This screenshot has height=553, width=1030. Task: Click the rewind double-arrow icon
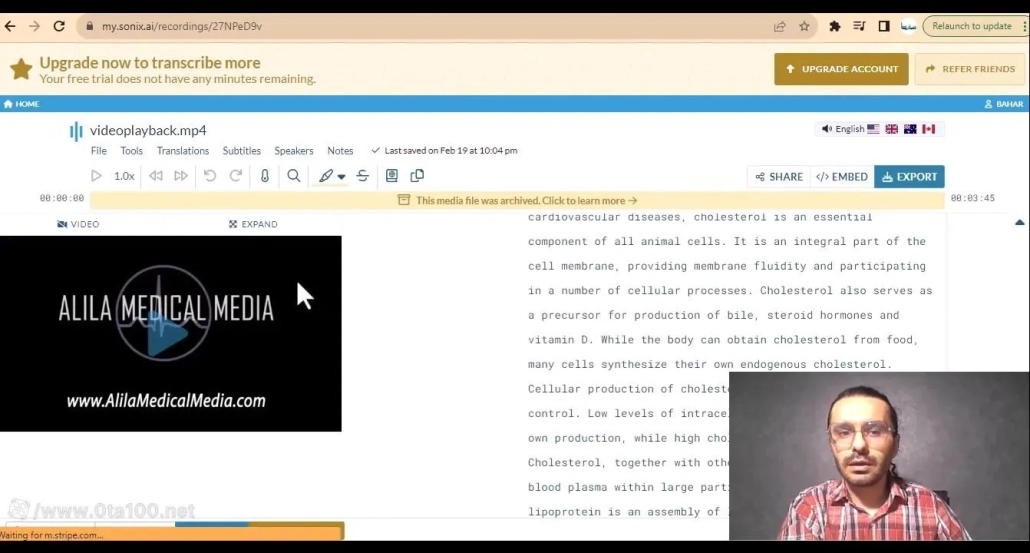156,176
